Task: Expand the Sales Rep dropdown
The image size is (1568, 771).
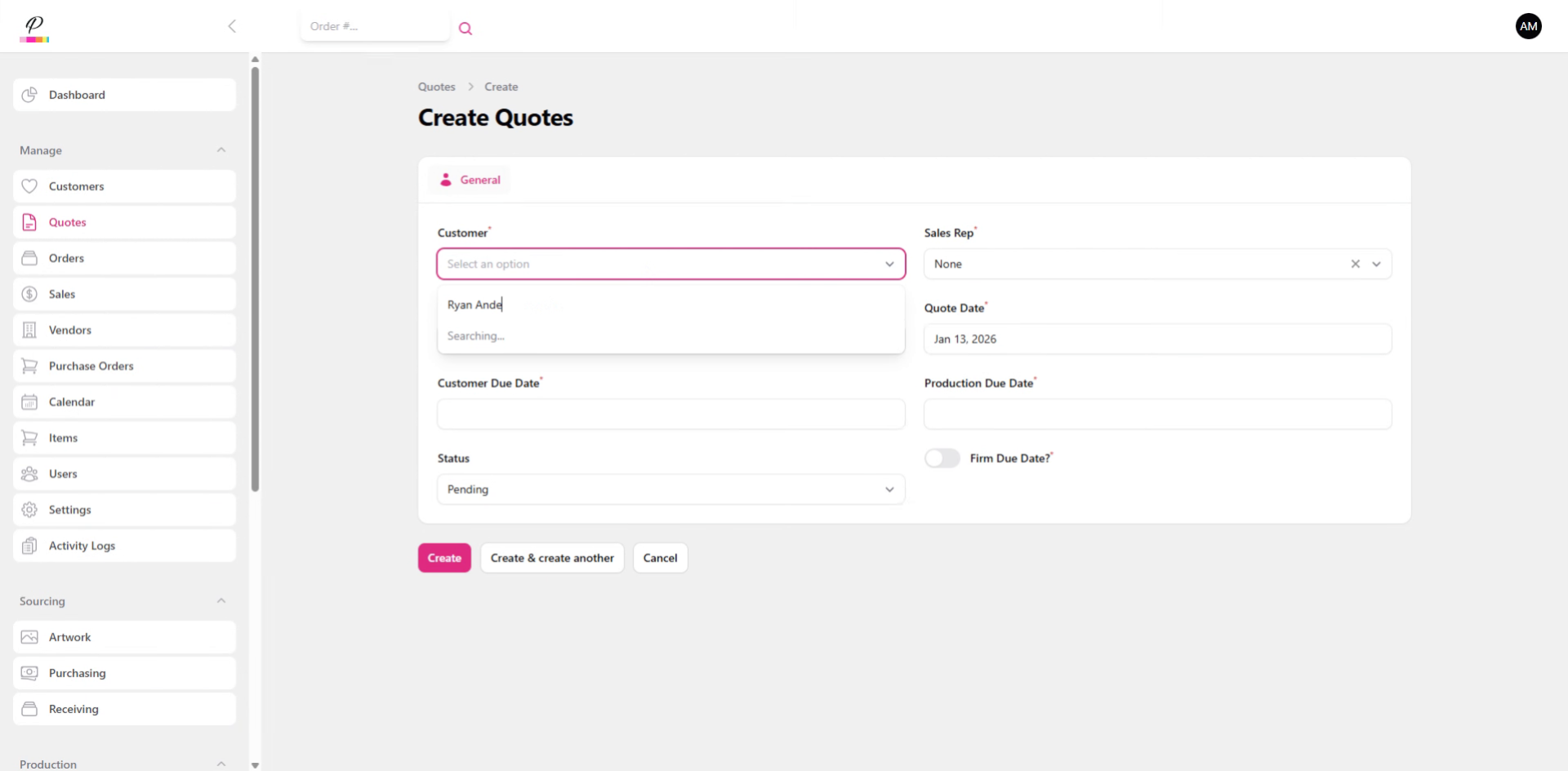Action: point(1378,263)
